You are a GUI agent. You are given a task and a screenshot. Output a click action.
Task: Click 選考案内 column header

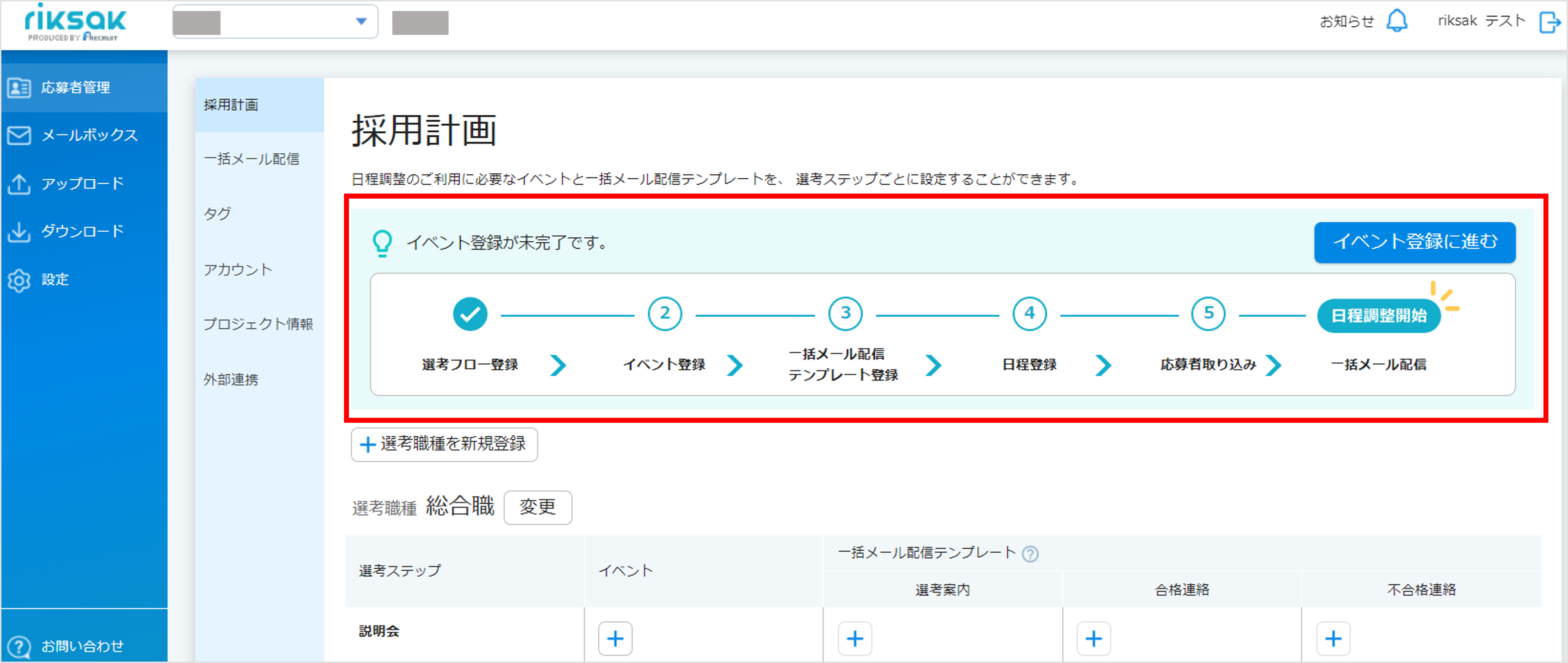coord(942,590)
